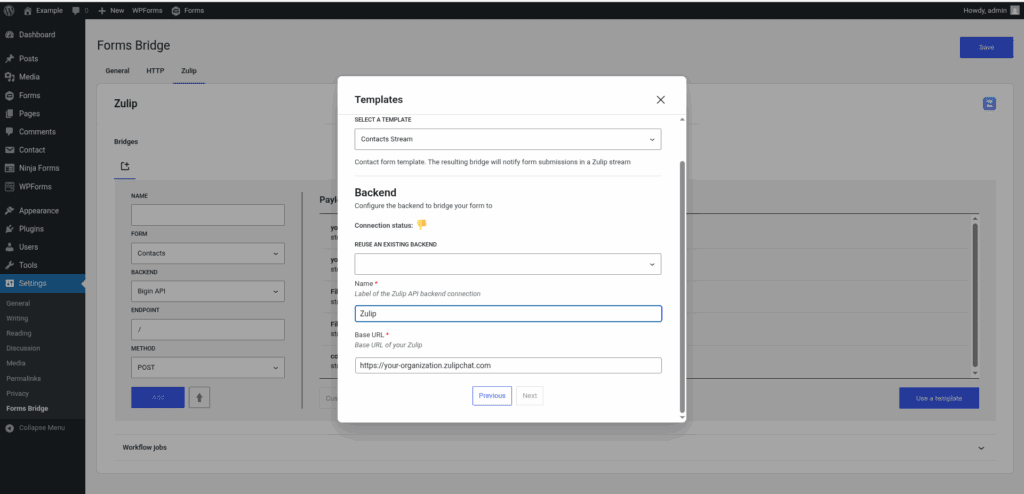Open General settings submenu
Image resolution: width=1024 pixels, height=494 pixels.
(x=18, y=303)
